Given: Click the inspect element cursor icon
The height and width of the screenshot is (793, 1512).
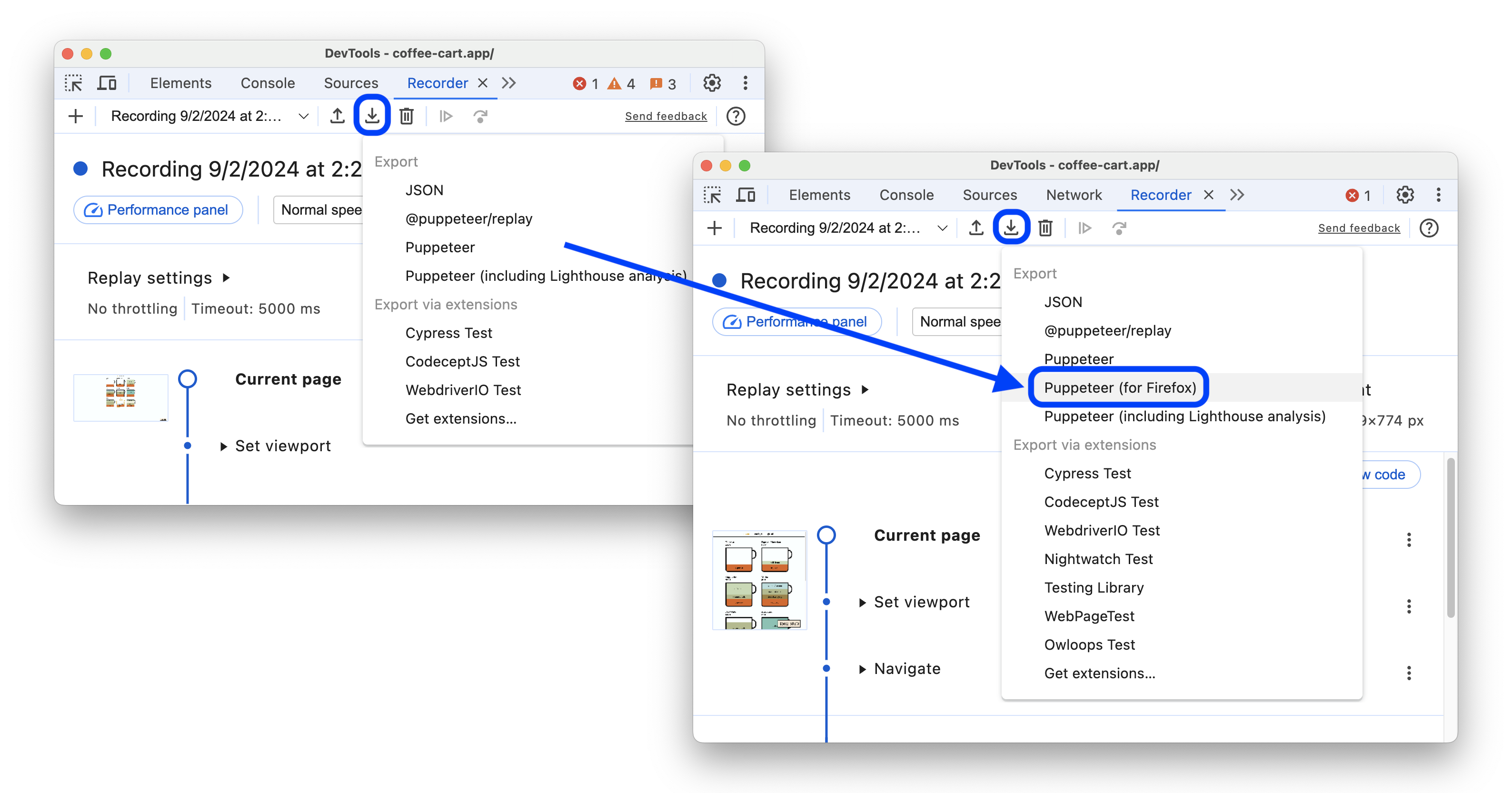Looking at the screenshot, I should (x=73, y=82).
